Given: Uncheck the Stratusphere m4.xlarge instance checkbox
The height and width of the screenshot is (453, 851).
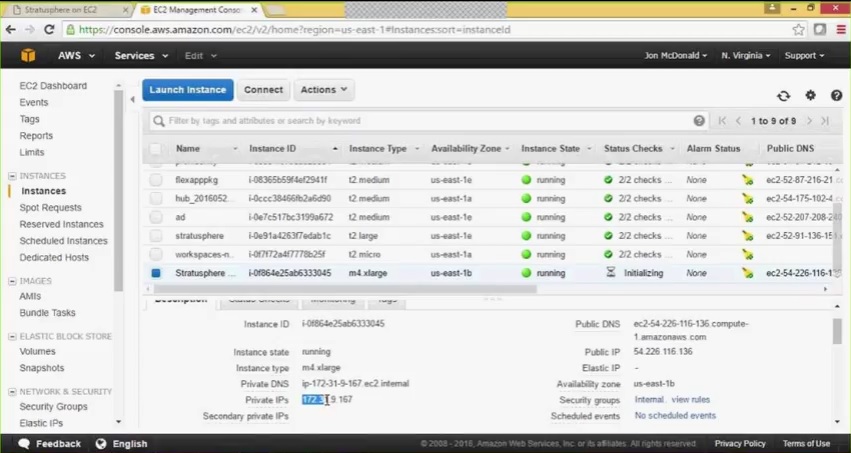Looking at the screenshot, I should click(156, 273).
